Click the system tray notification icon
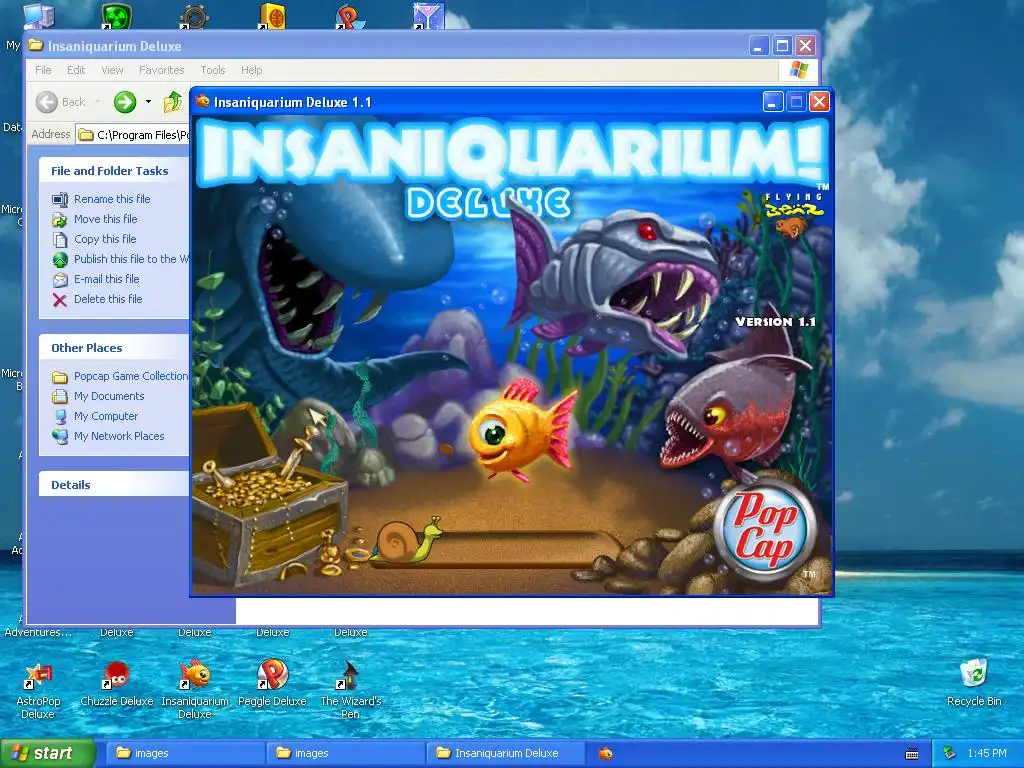Screen dimensions: 1024x768 coord(950,753)
